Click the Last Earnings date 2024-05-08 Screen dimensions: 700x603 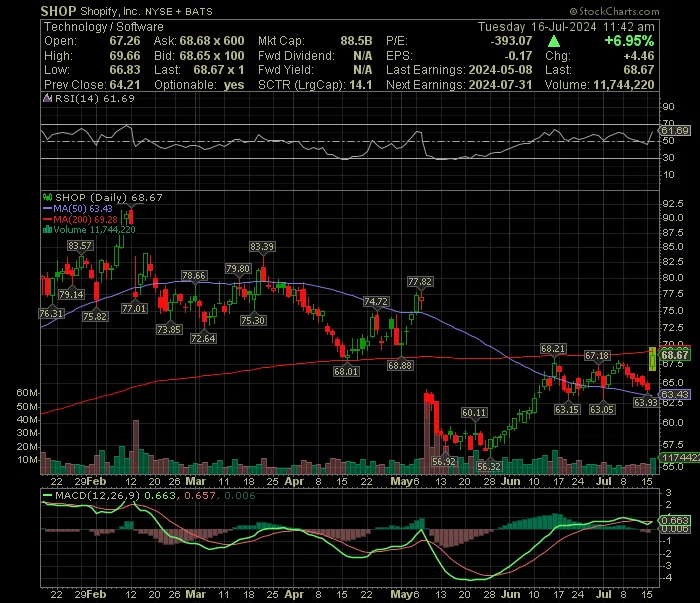(500, 70)
